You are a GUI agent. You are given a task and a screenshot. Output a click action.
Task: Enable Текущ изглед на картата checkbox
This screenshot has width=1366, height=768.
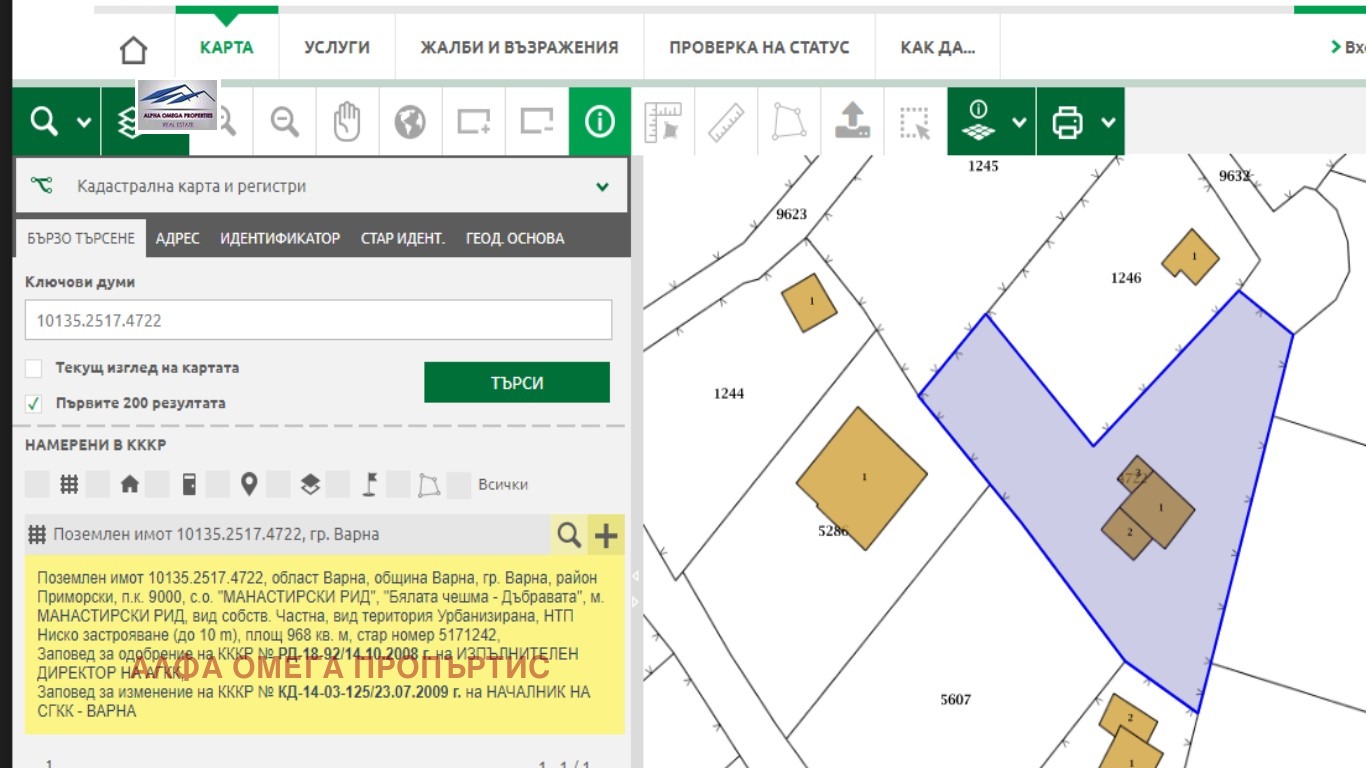[x=34, y=368]
